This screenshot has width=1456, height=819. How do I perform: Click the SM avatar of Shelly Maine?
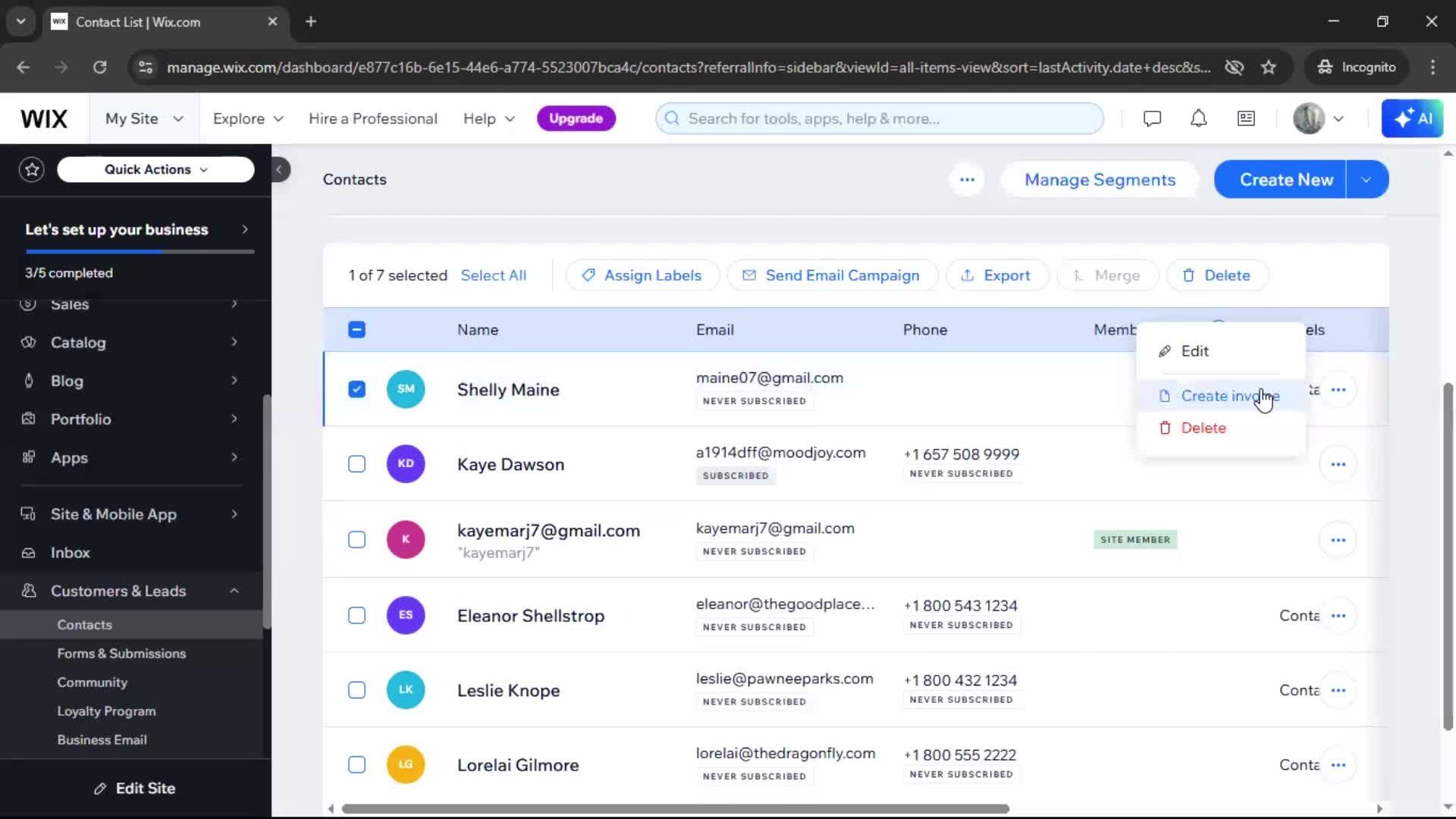pyautogui.click(x=406, y=389)
